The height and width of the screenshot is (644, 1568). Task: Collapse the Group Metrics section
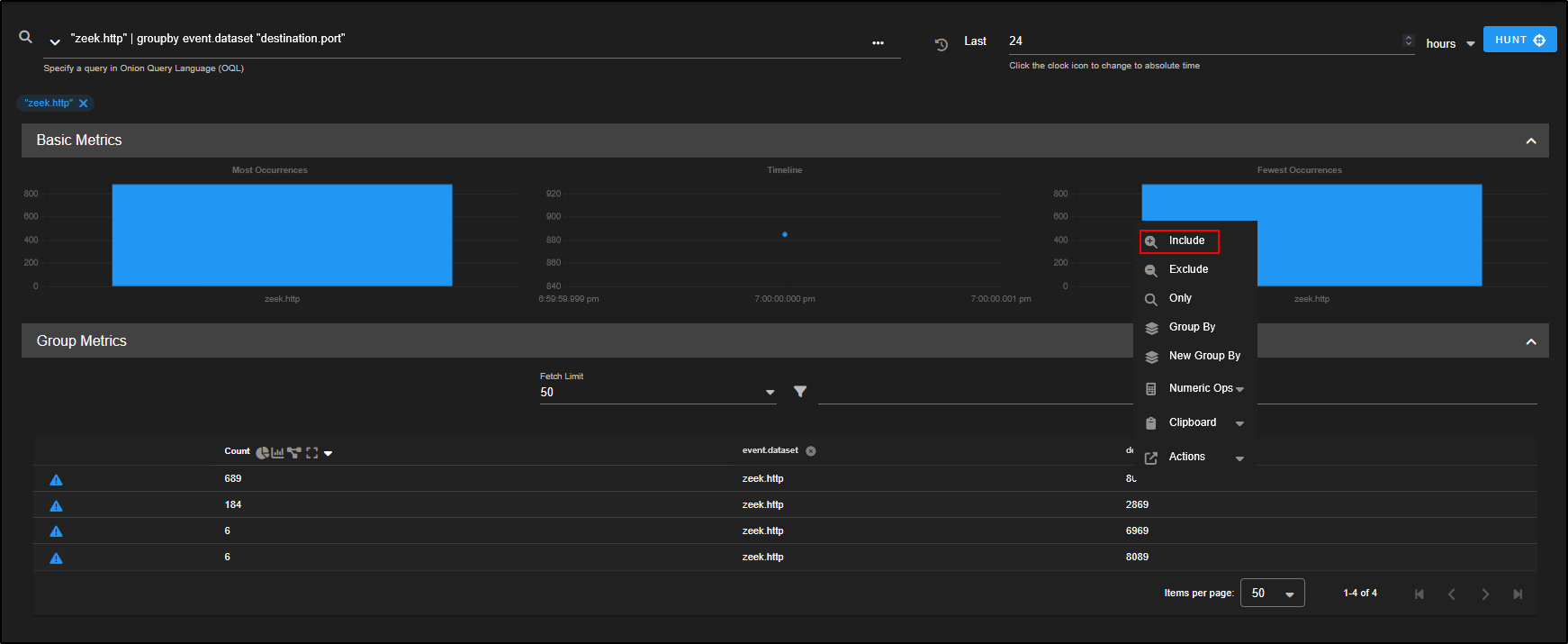pos(1530,342)
